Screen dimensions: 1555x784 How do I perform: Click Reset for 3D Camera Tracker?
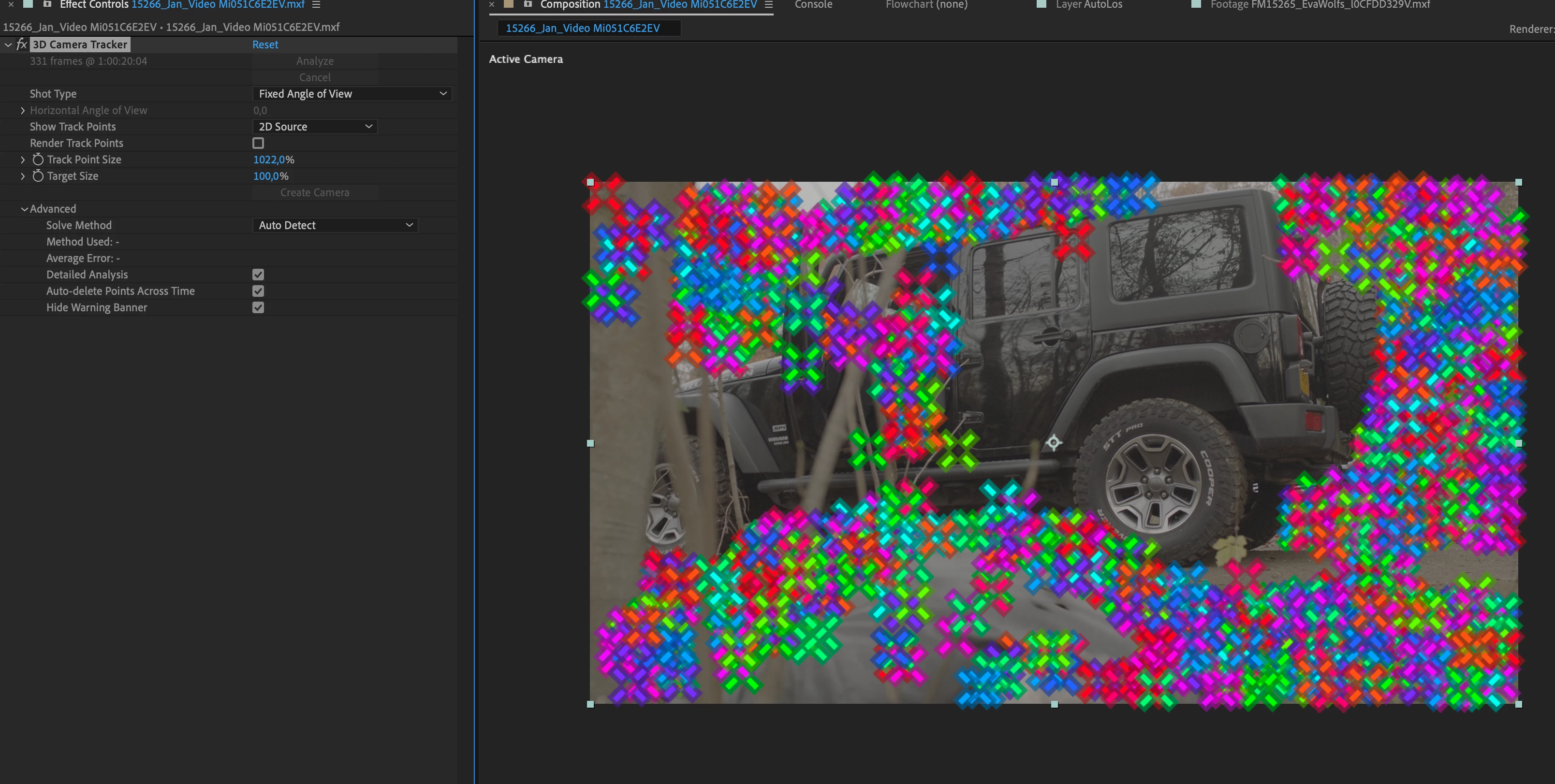[x=265, y=44]
